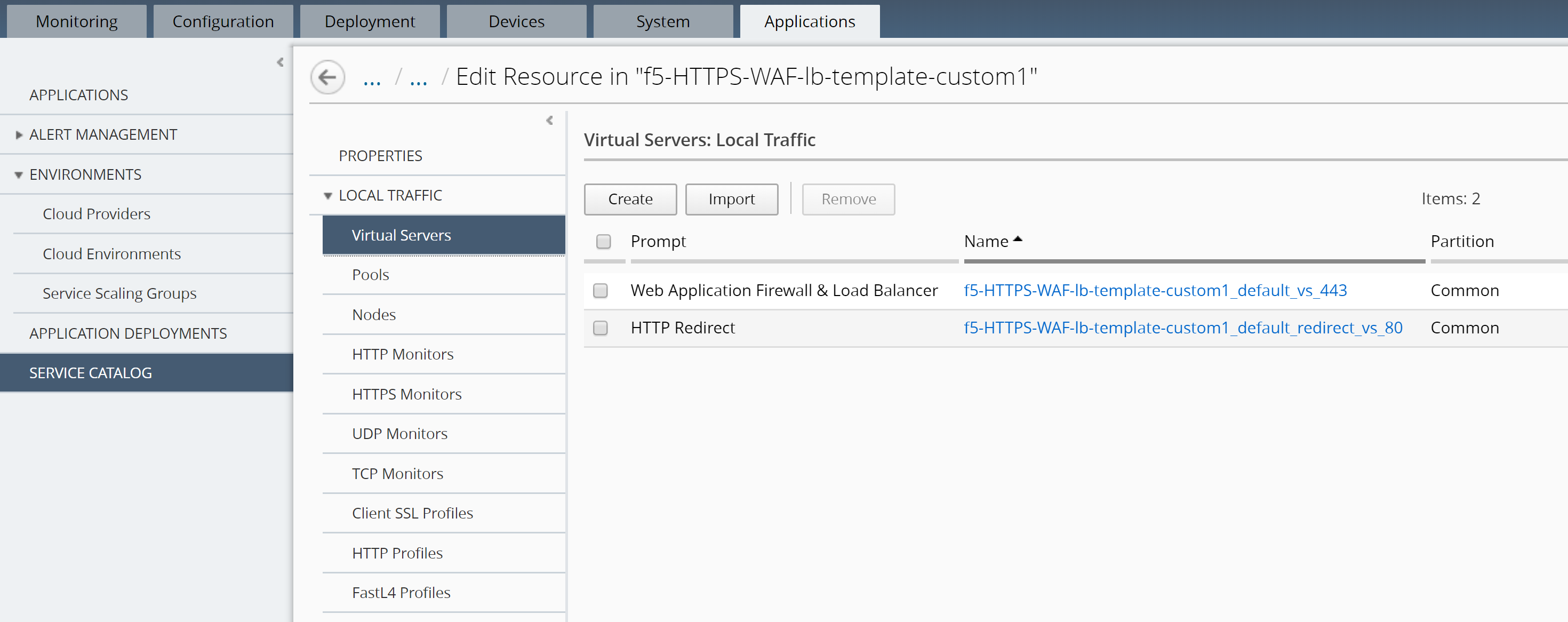Open the default_vs_443 virtual server link
This screenshot has width=1568, height=622.
(x=1155, y=291)
